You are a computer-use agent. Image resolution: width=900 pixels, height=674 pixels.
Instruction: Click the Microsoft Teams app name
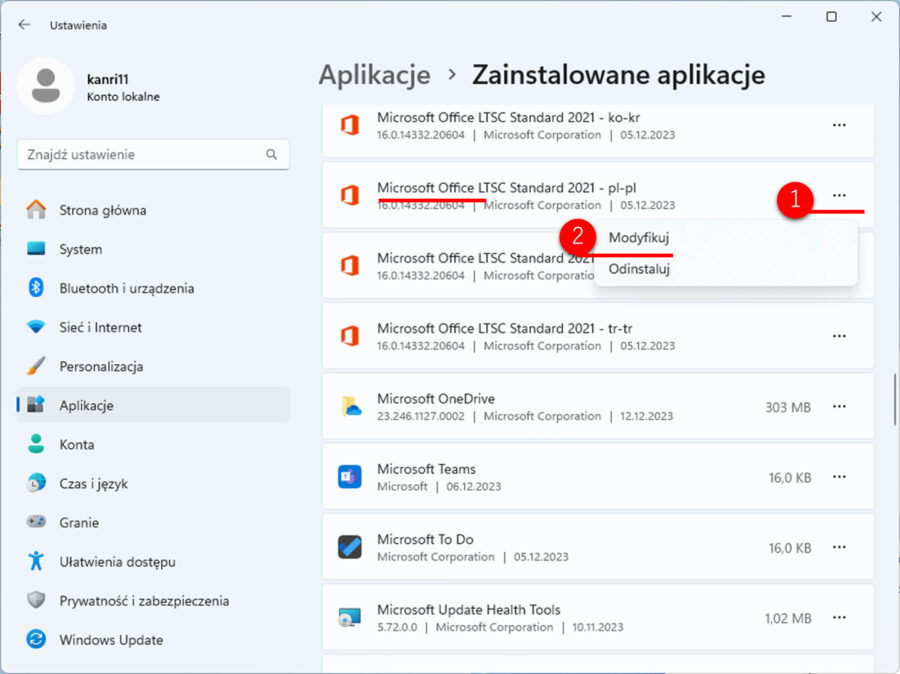[x=426, y=469]
